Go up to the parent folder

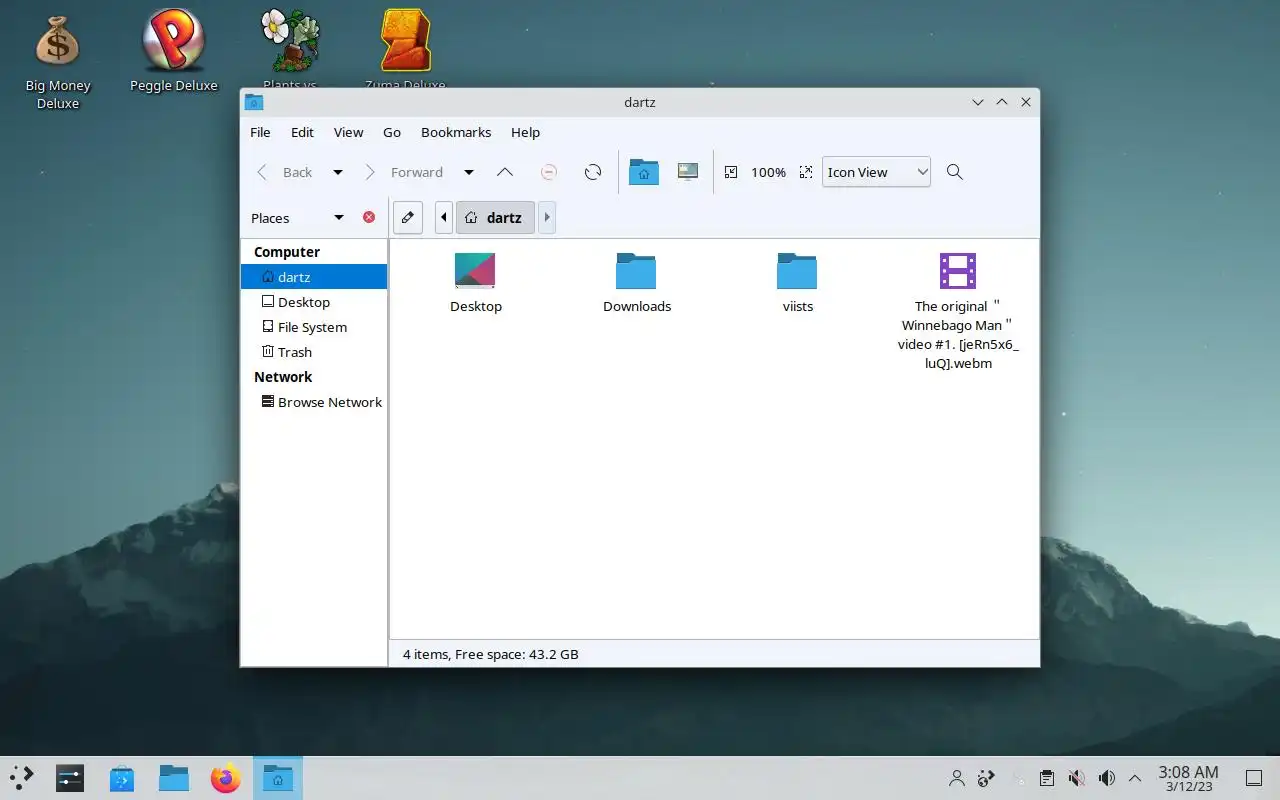click(505, 172)
